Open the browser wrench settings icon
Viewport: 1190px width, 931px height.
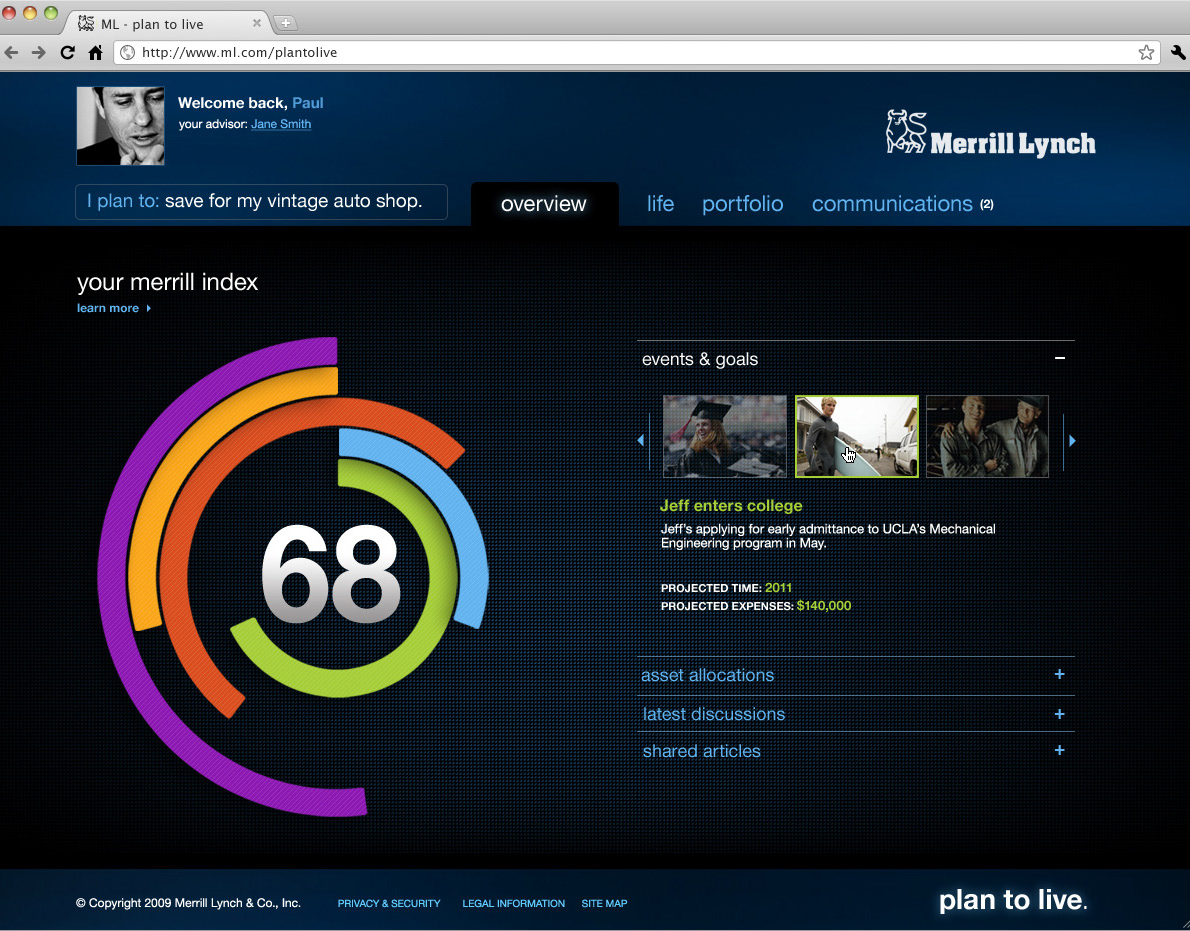1178,52
